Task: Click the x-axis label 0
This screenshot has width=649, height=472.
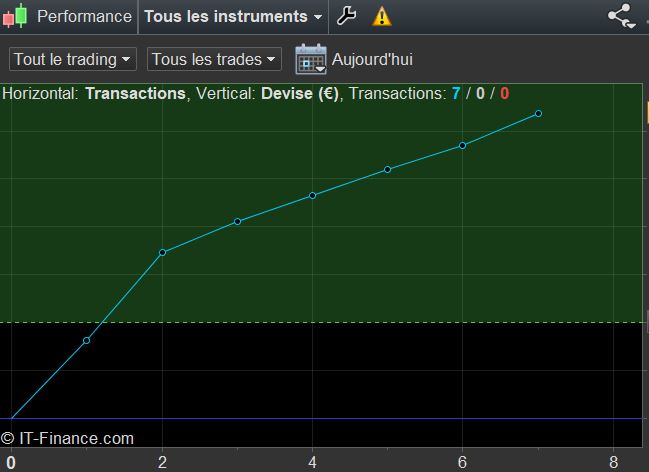Action: pyautogui.click(x=11, y=462)
